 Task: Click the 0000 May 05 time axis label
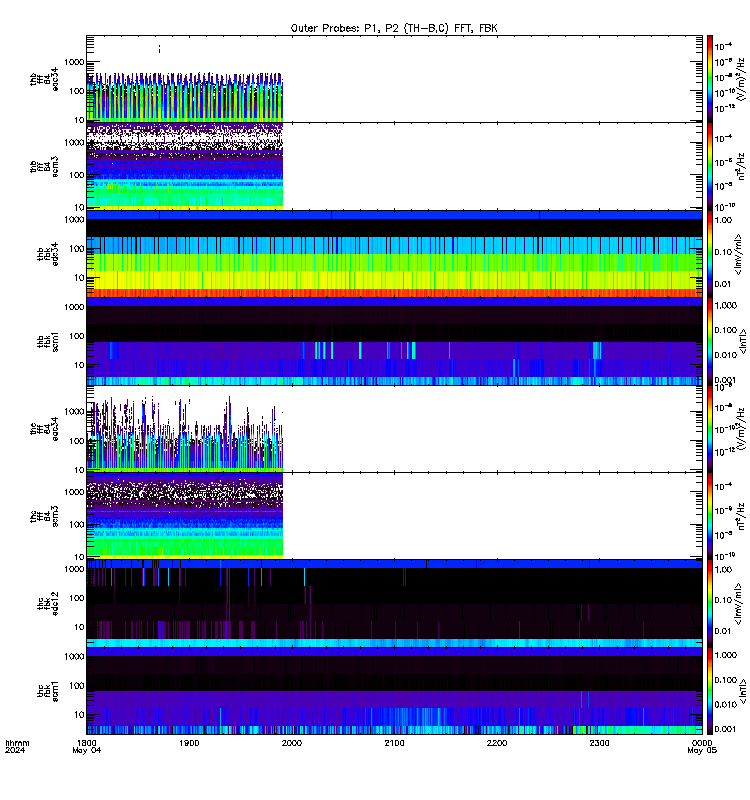[x=702, y=746]
